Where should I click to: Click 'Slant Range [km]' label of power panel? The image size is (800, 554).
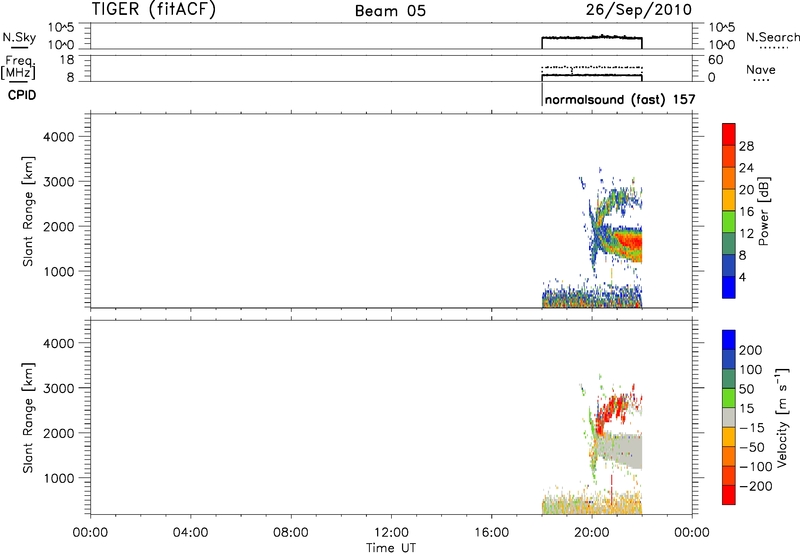tap(29, 211)
